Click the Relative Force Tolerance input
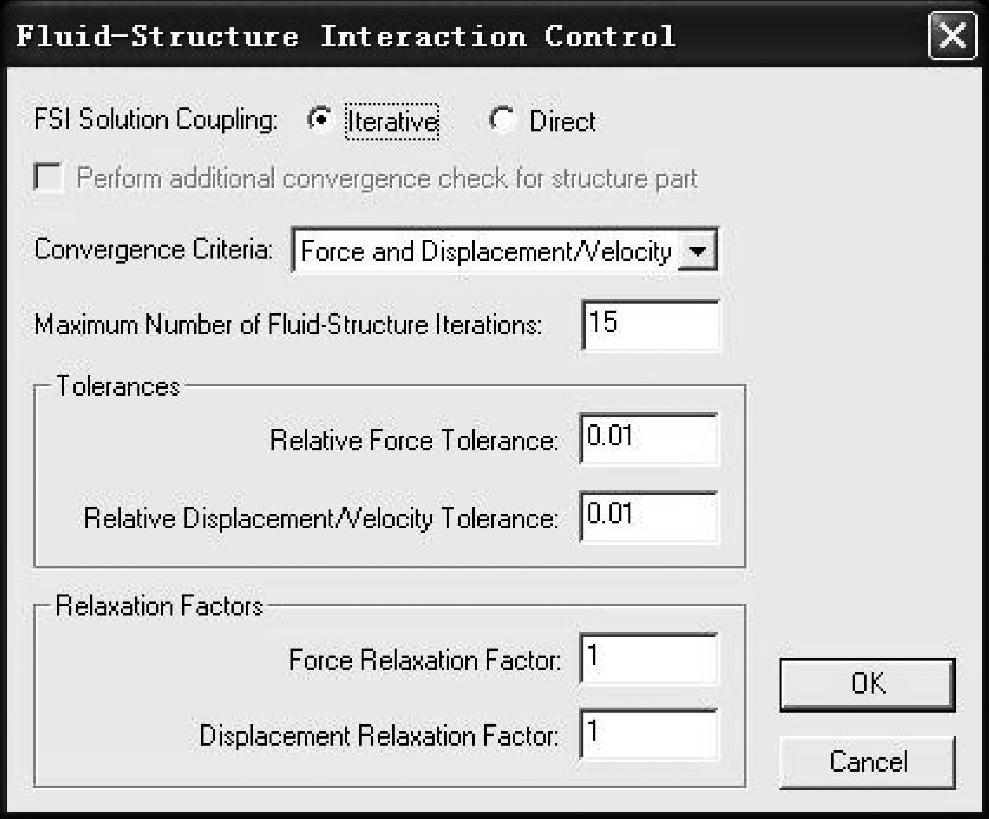 [x=650, y=439]
